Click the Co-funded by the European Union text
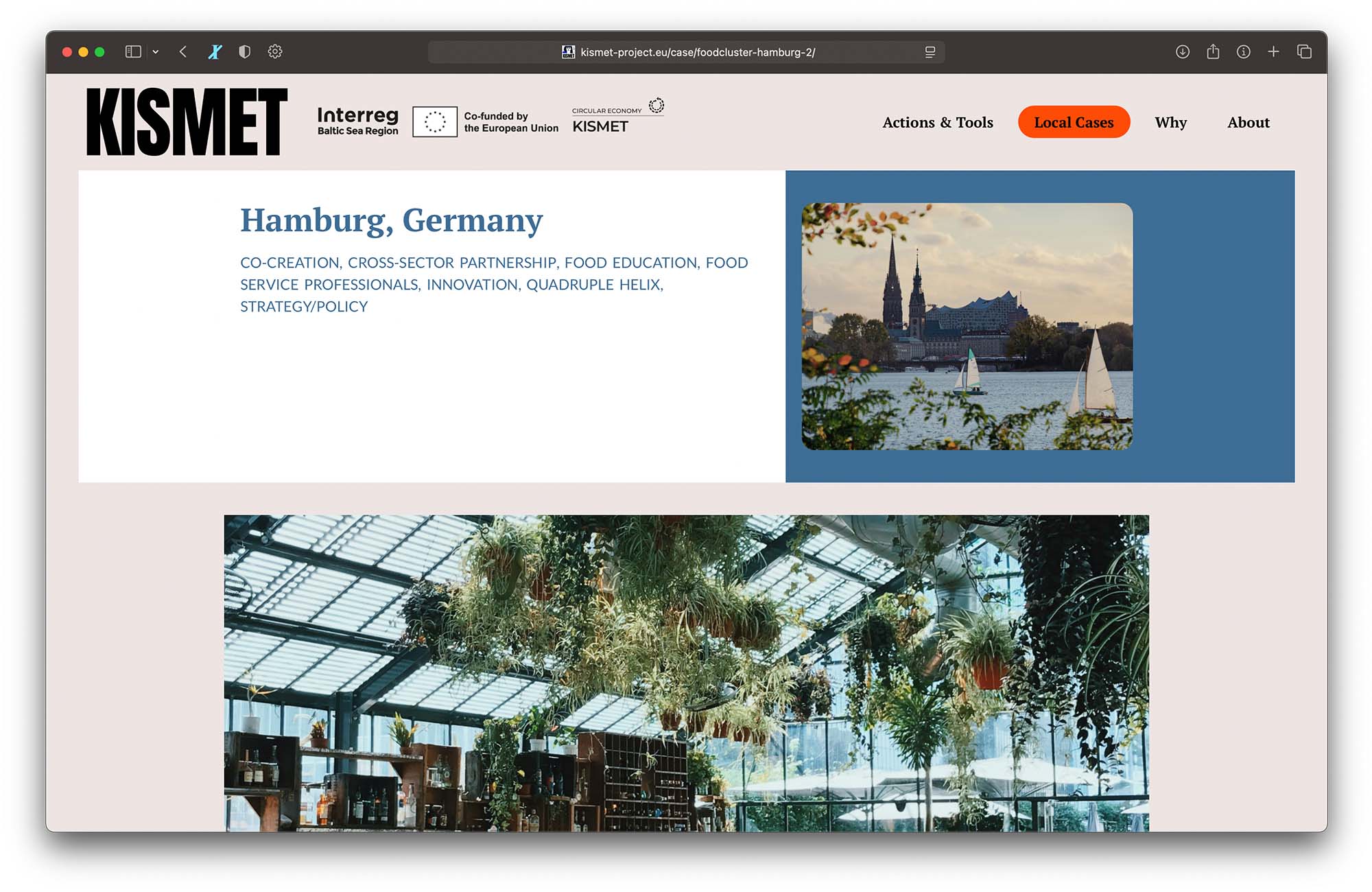 (511, 122)
